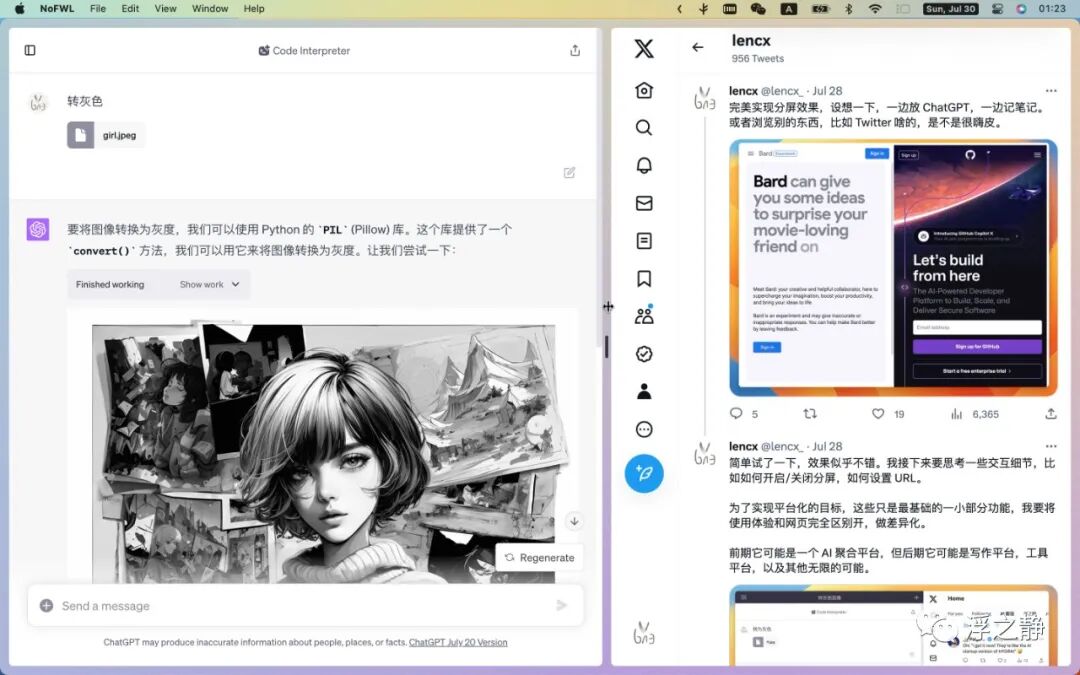Viewport: 1080px width, 675px height.
Task: Retweet the first lencx tweet
Action: point(810,413)
